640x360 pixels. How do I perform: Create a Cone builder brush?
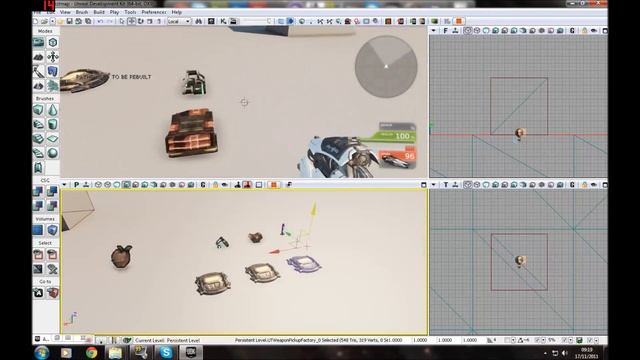[53, 110]
